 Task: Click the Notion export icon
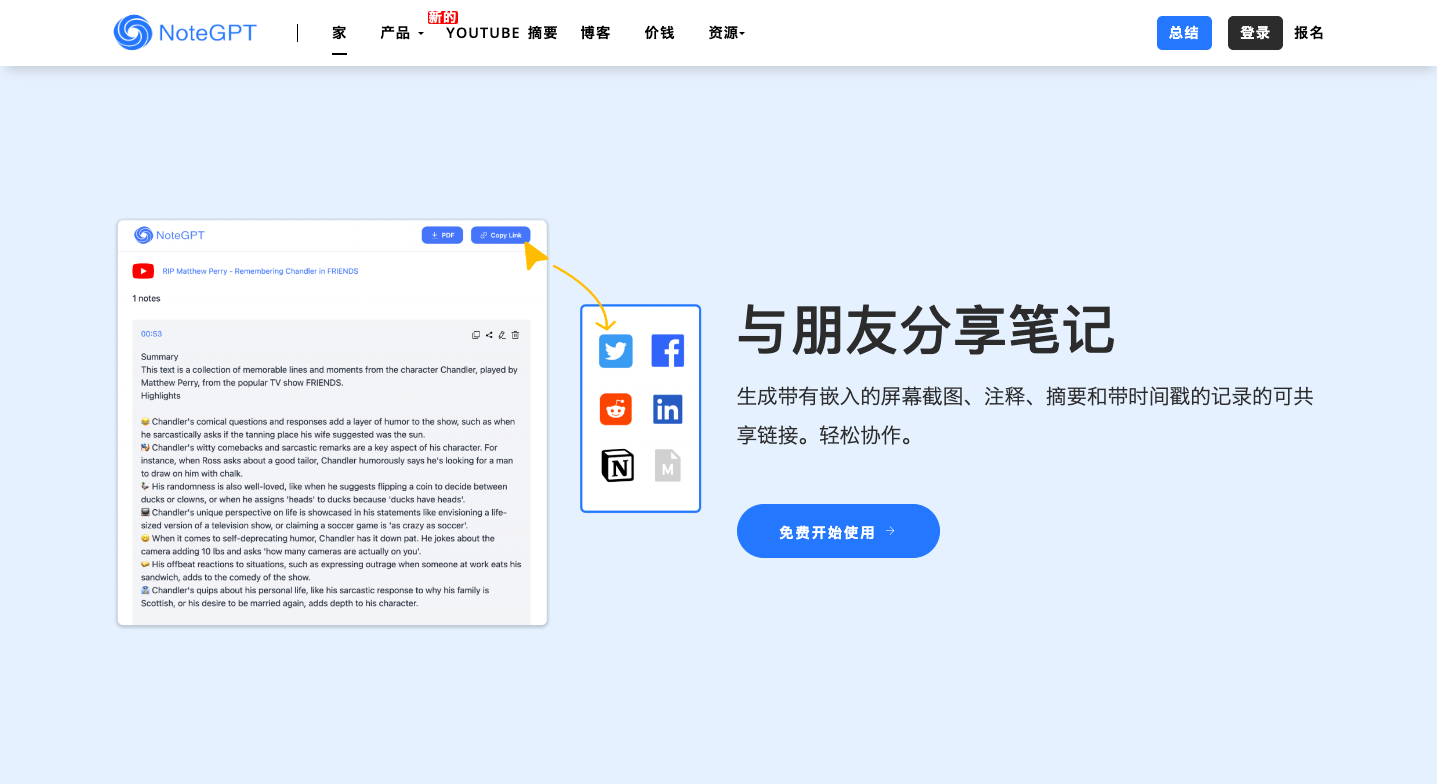[617, 466]
